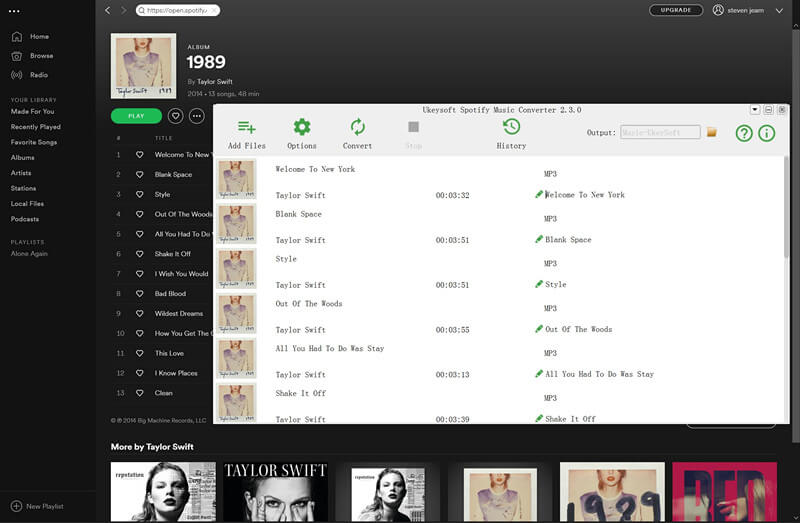The image size is (800, 523).
Task: Select the track I Wish You Would
Action: [x=182, y=273]
